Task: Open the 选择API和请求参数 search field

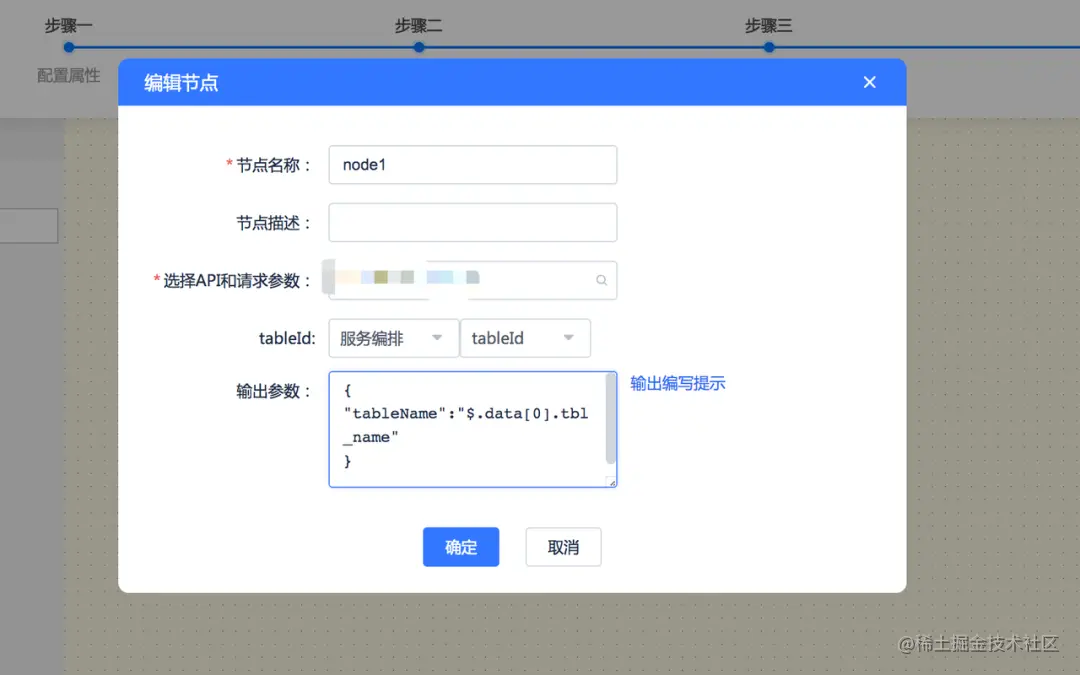Action: 472,280
